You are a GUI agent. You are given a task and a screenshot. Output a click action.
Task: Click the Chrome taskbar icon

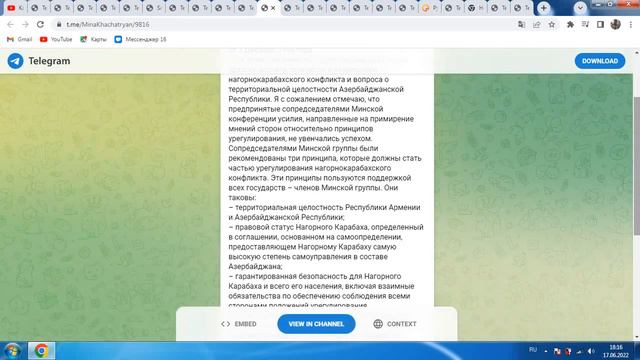41,351
